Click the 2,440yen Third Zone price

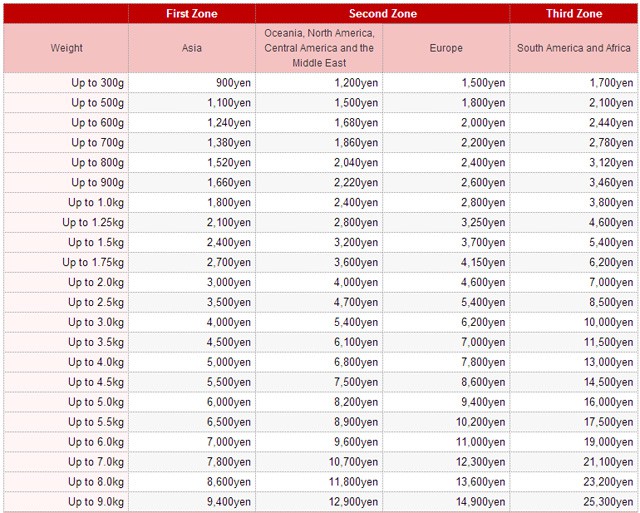coord(611,123)
